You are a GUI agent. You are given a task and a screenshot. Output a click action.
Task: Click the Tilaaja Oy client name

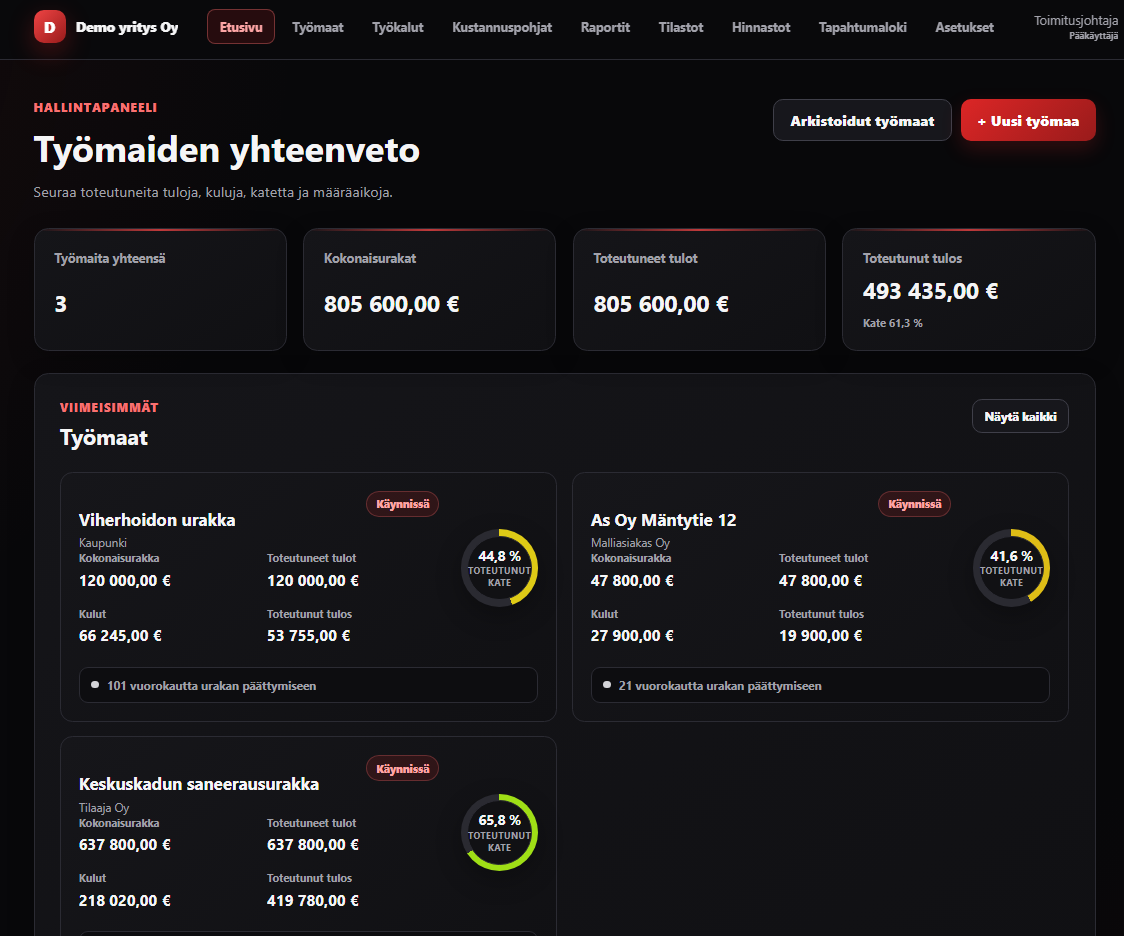coord(104,808)
